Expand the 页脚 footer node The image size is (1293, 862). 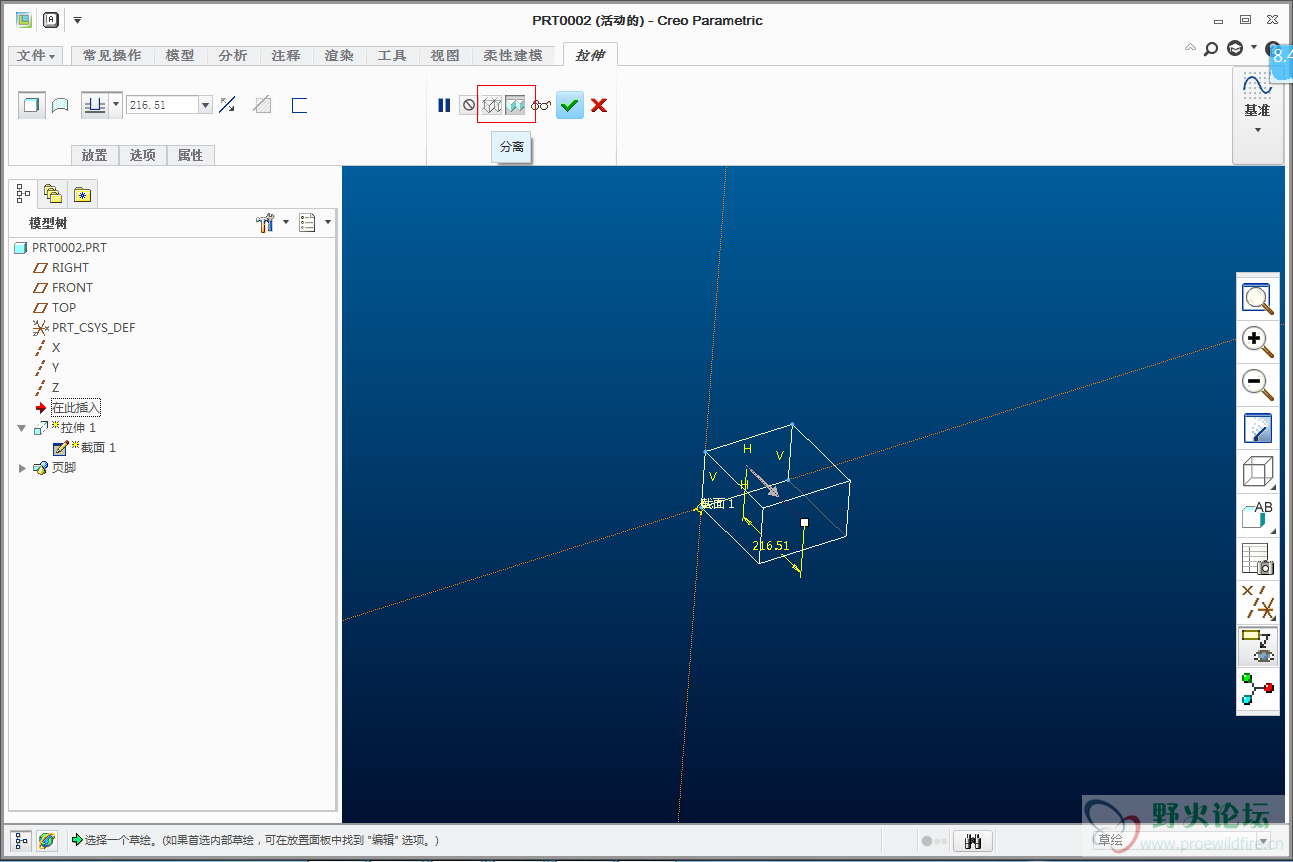[x=22, y=468]
